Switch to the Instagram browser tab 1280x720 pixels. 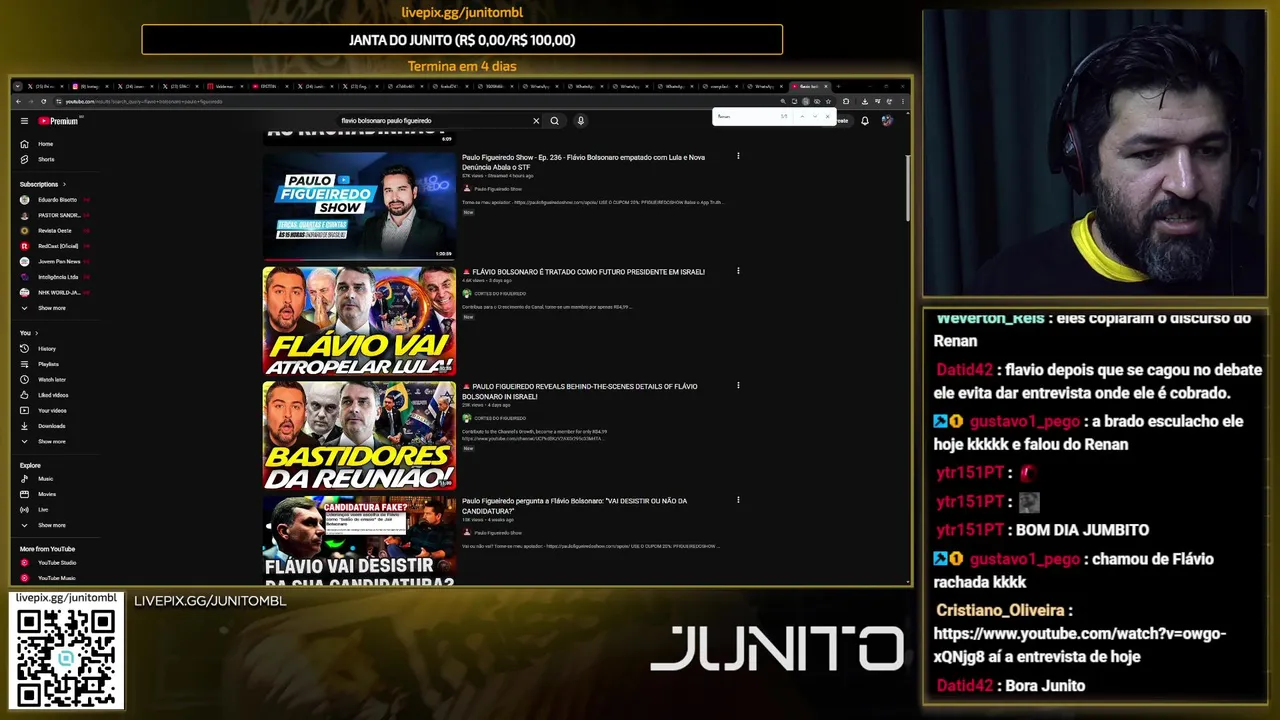(90, 87)
